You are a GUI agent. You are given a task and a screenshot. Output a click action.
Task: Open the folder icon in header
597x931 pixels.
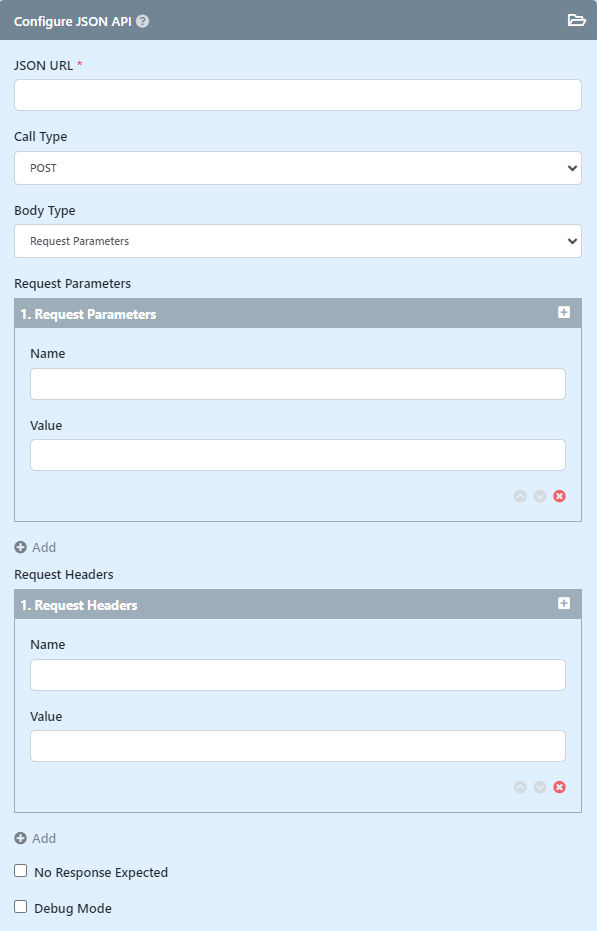pyautogui.click(x=576, y=20)
